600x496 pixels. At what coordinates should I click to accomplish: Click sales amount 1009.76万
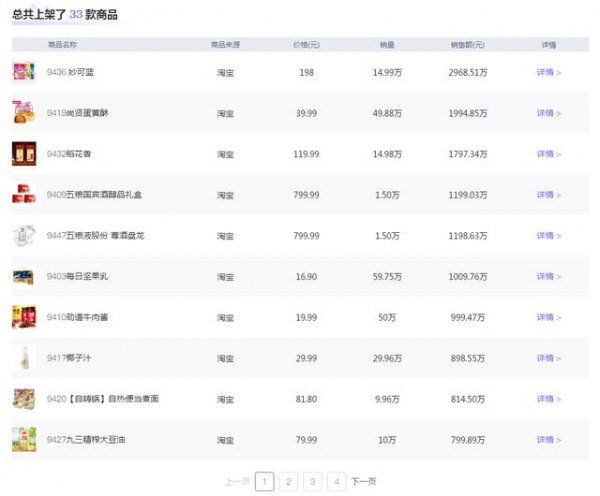pos(468,276)
